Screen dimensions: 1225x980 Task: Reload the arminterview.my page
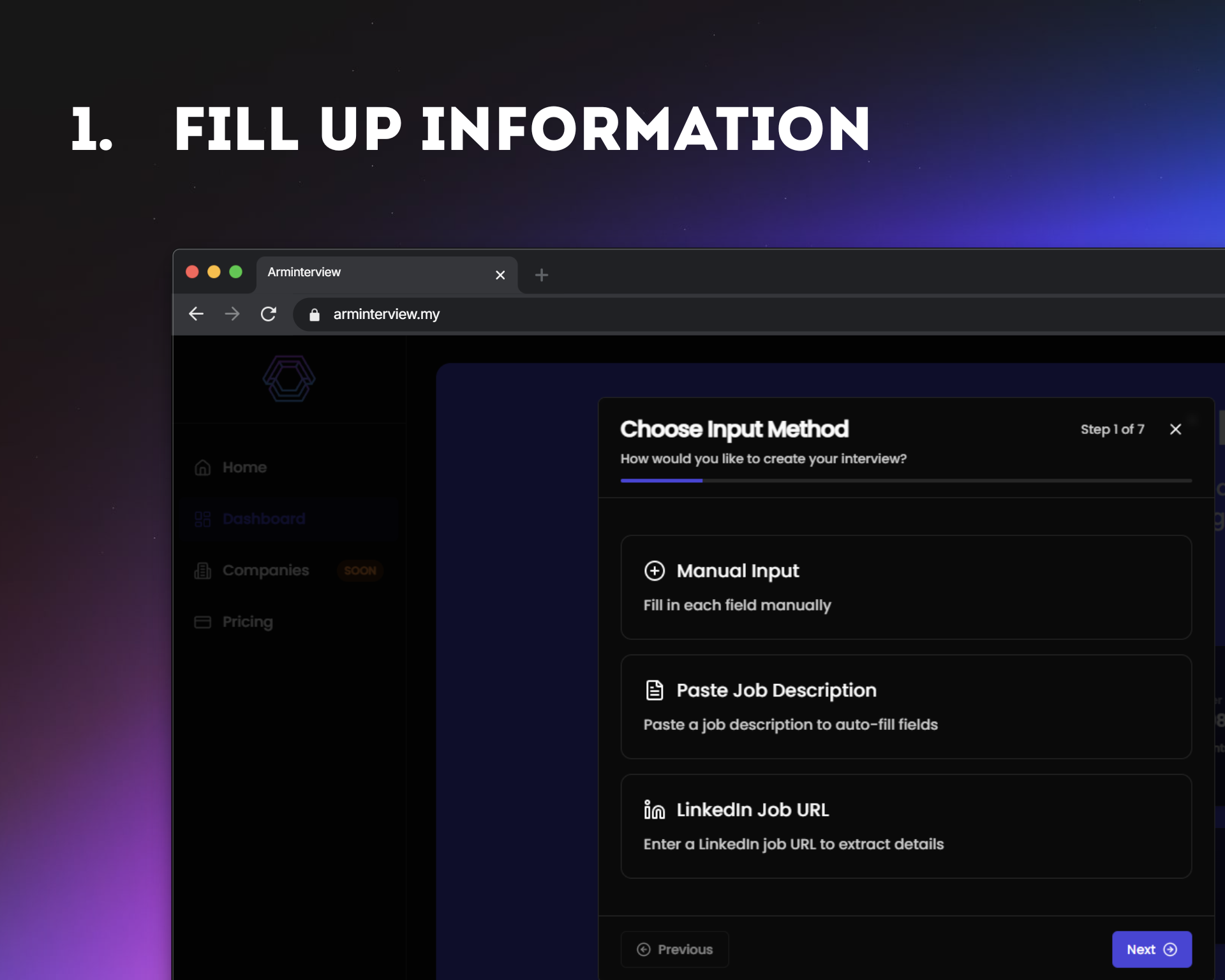click(x=268, y=313)
